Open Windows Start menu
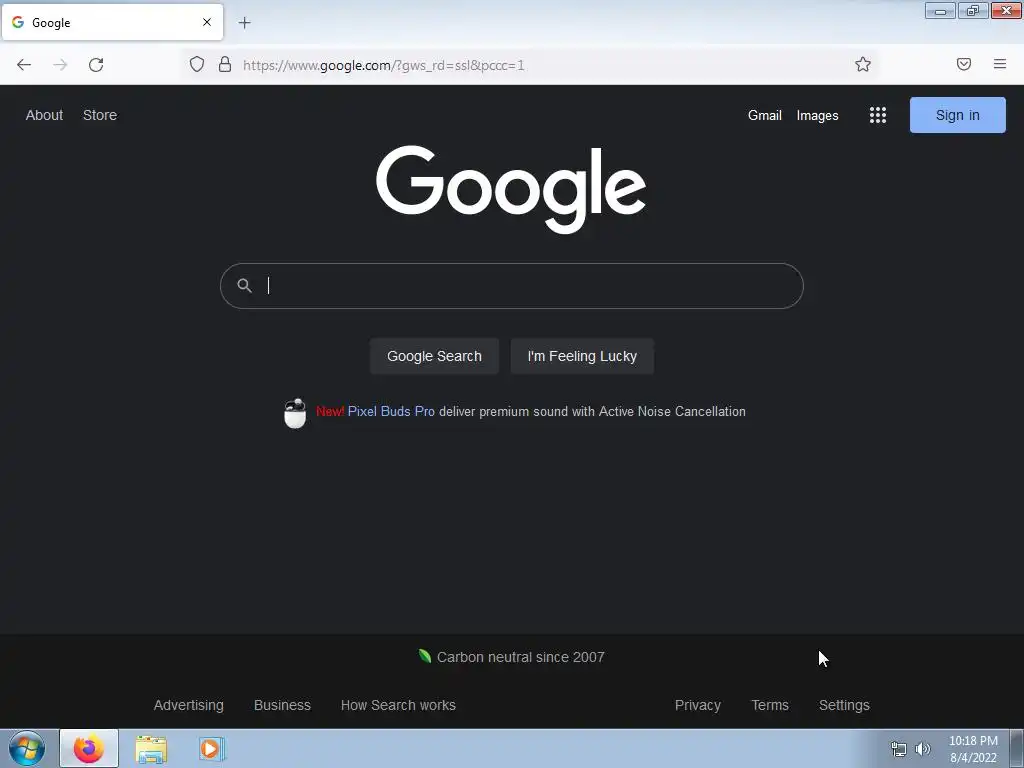The width and height of the screenshot is (1024, 768). pyautogui.click(x=27, y=748)
